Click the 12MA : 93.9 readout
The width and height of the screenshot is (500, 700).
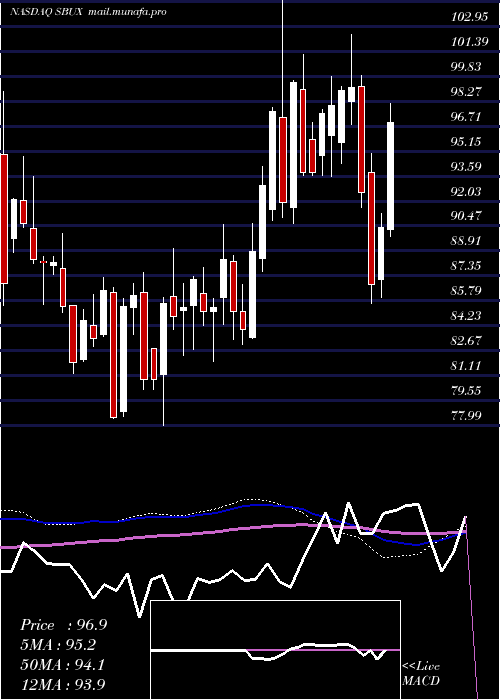pyautogui.click(x=63, y=684)
